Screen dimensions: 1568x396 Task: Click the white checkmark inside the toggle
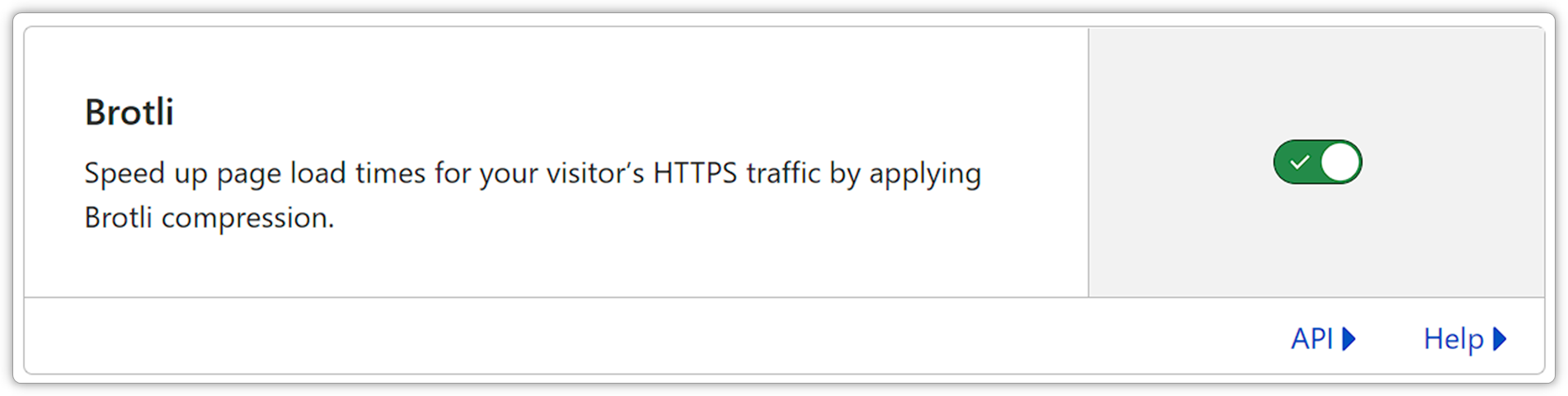pyautogui.click(x=1299, y=162)
